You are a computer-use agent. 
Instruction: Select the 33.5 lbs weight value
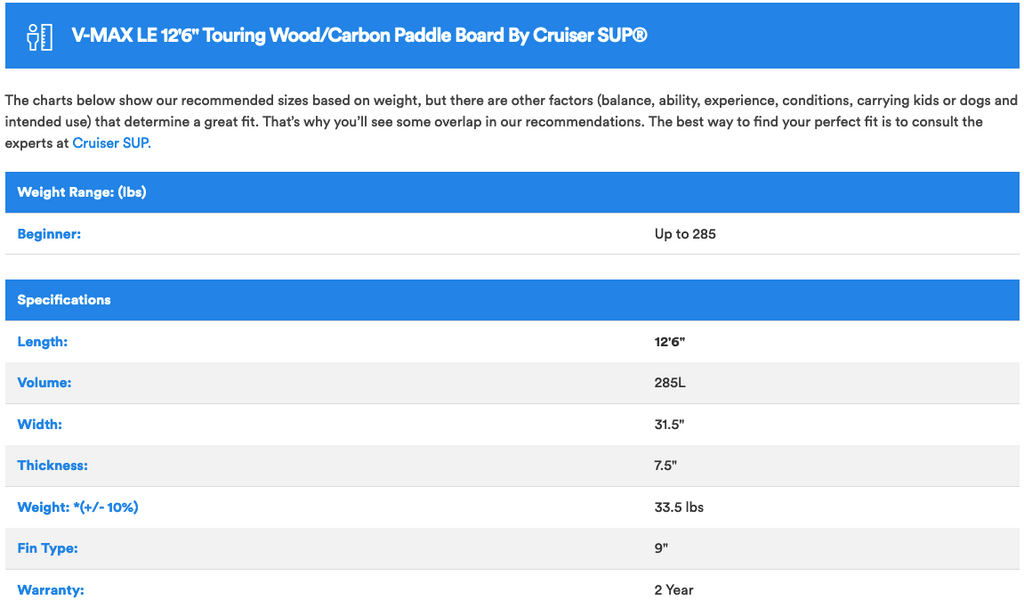tap(679, 507)
